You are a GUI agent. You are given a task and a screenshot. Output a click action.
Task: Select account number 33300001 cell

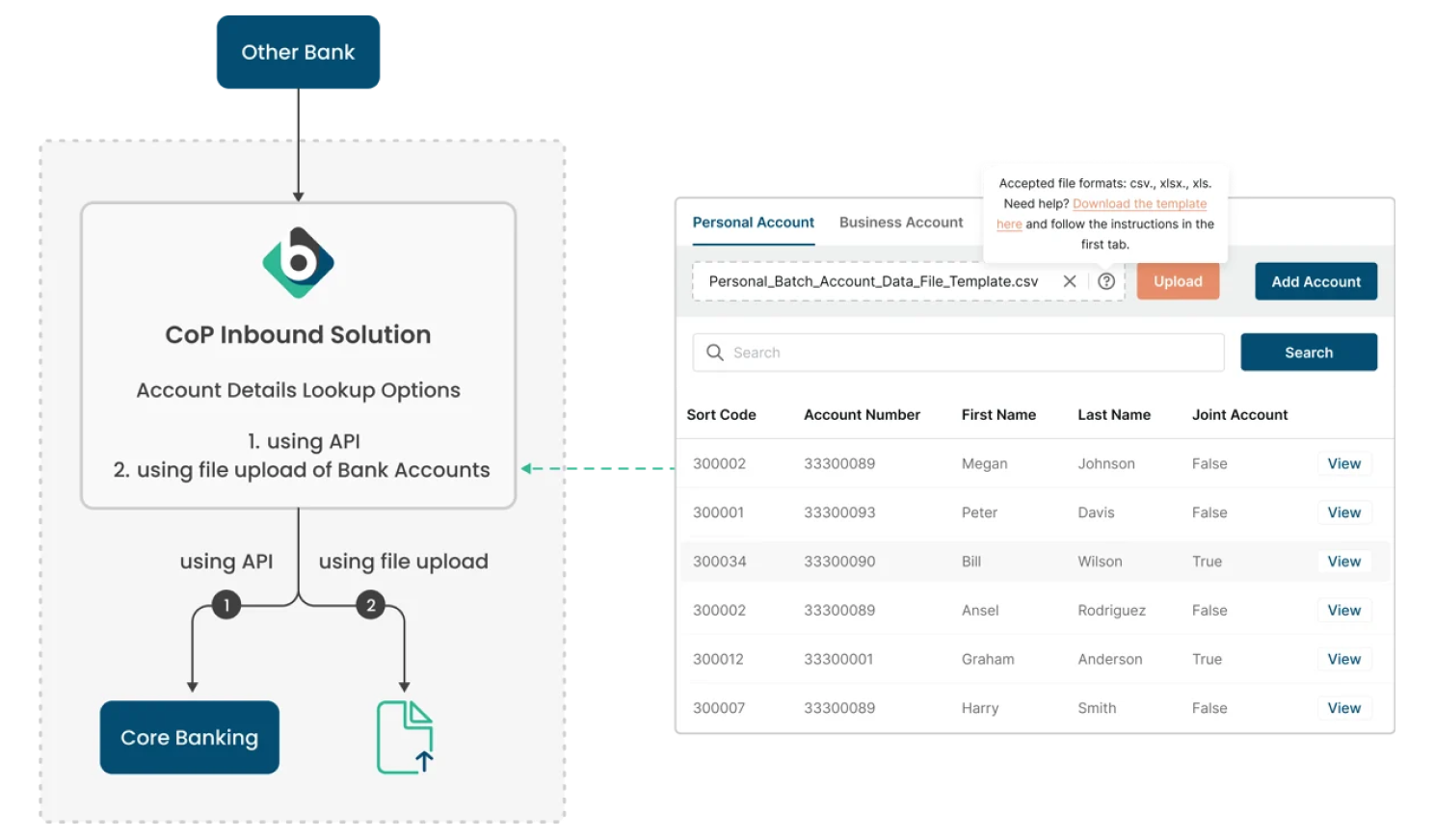[x=838, y=659]
